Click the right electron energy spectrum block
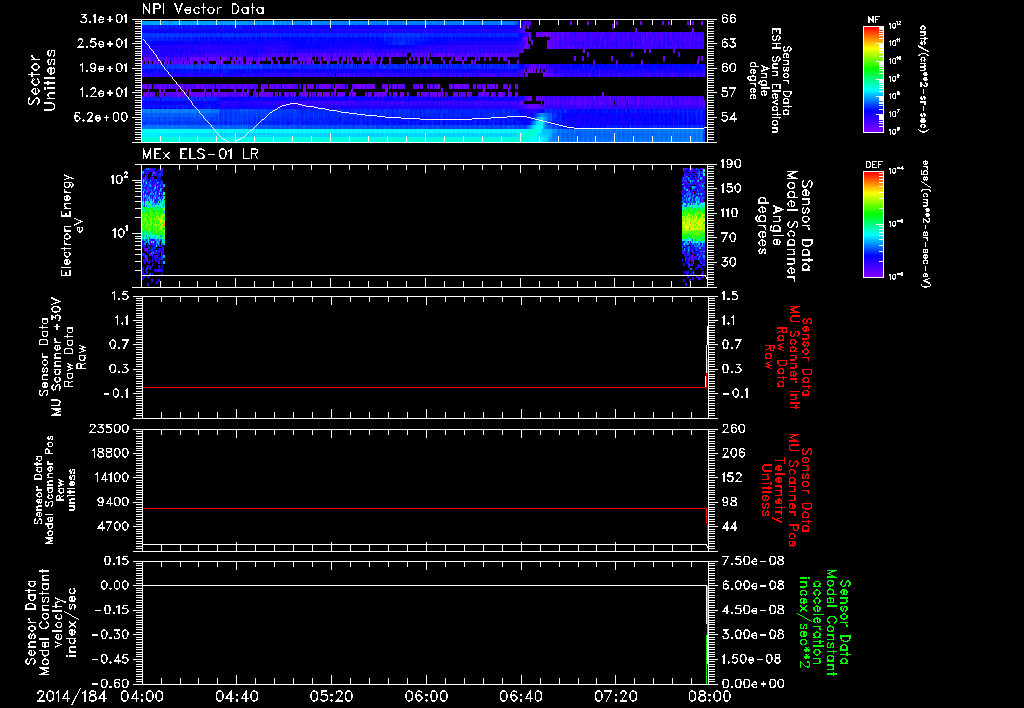Viewport: 1024px width, 708px height. tap(694, 220)
